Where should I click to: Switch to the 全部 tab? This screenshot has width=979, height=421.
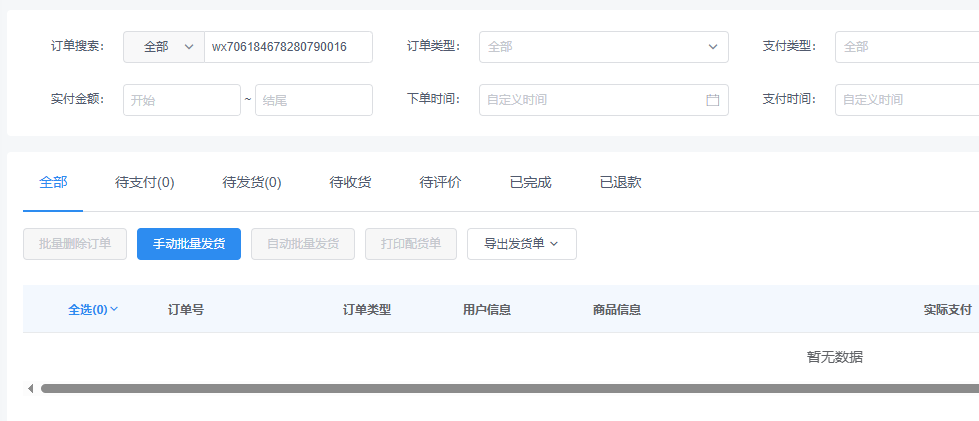[x=53, y=182]
